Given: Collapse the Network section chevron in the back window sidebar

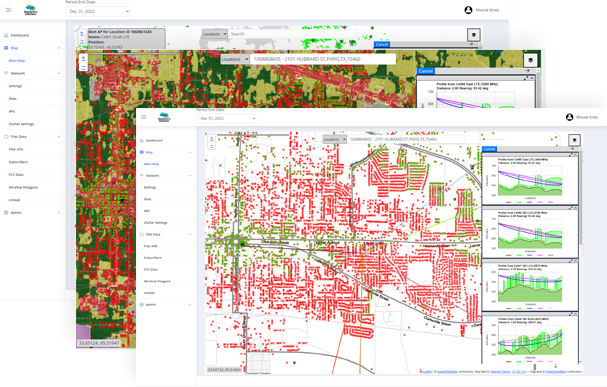Looking at the screenshot, I should tap(59, 73).
